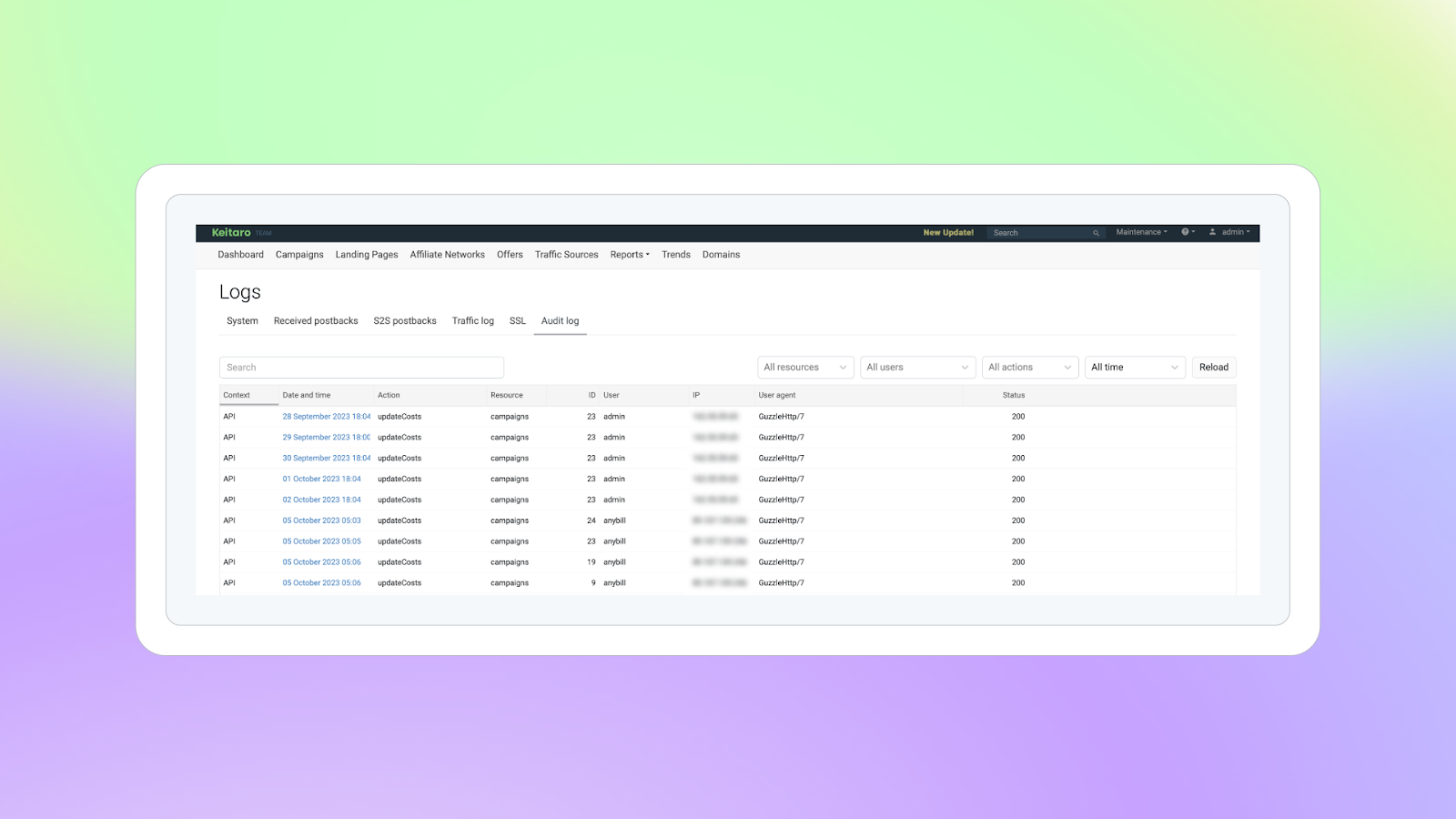
Task: Click GuzzleHttp/7 in 30 September row
Action: pyautogui.click(x=781, y=459)
